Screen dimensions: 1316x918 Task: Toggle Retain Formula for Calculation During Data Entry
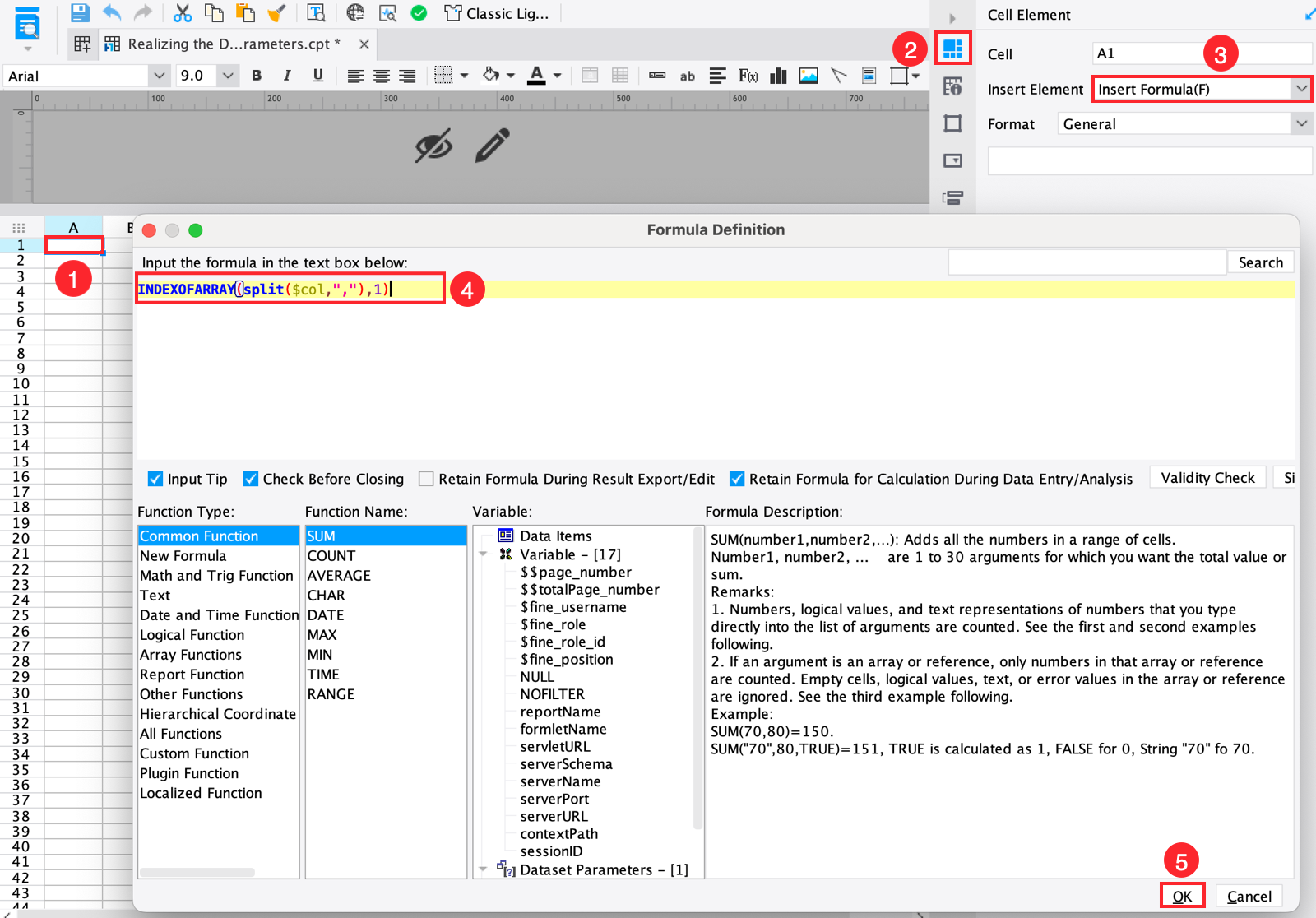pyautogui.click(x=737, y=479)
